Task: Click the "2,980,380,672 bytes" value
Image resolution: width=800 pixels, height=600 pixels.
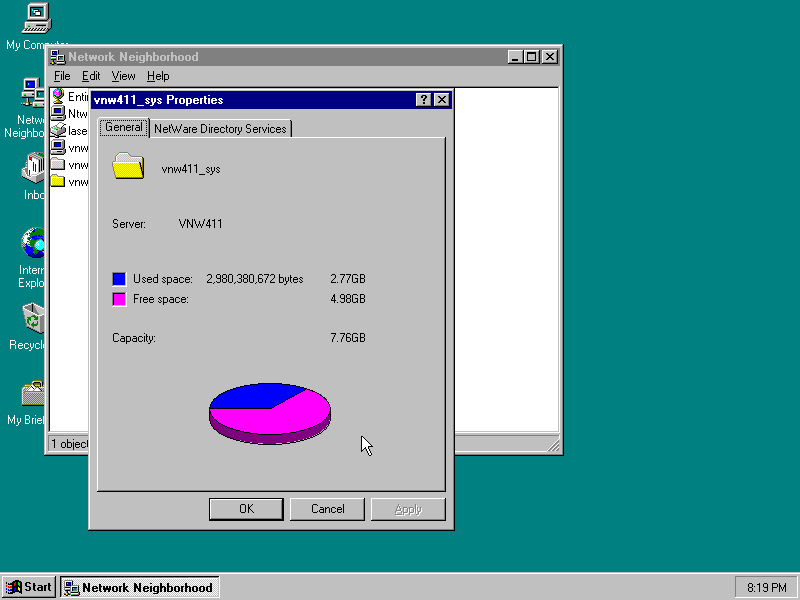Action: click(x=255, y=279)
